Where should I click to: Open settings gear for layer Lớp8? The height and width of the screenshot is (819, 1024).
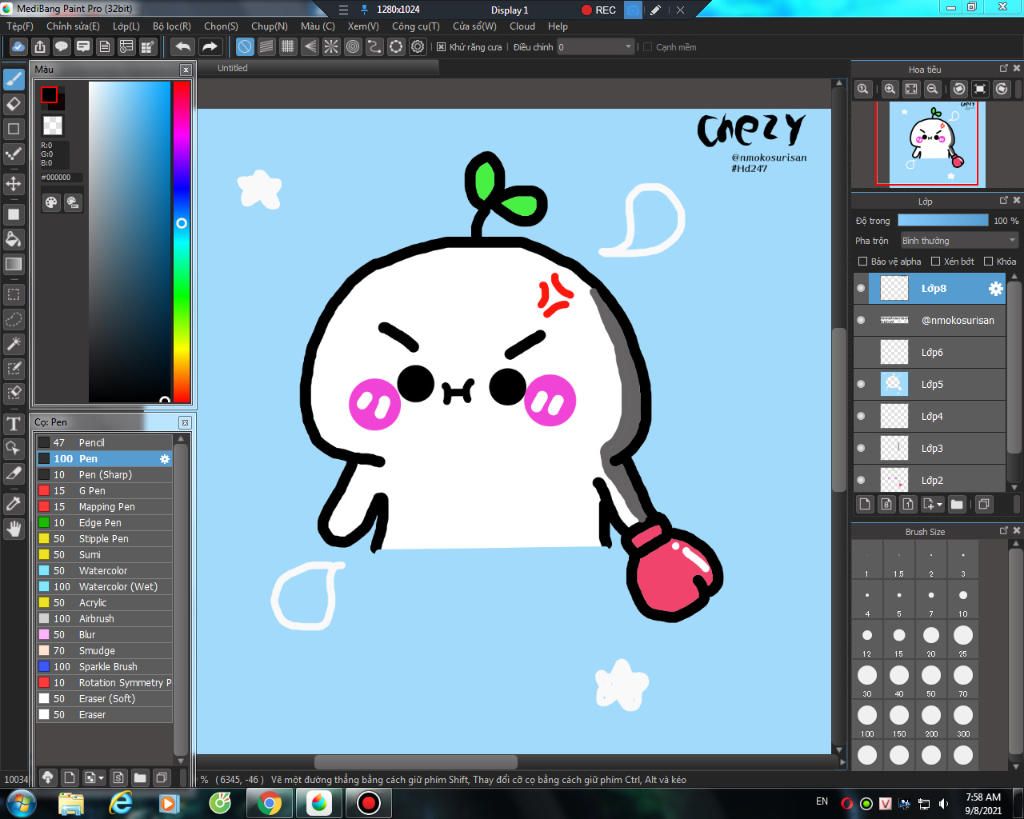tap(995, 289)
